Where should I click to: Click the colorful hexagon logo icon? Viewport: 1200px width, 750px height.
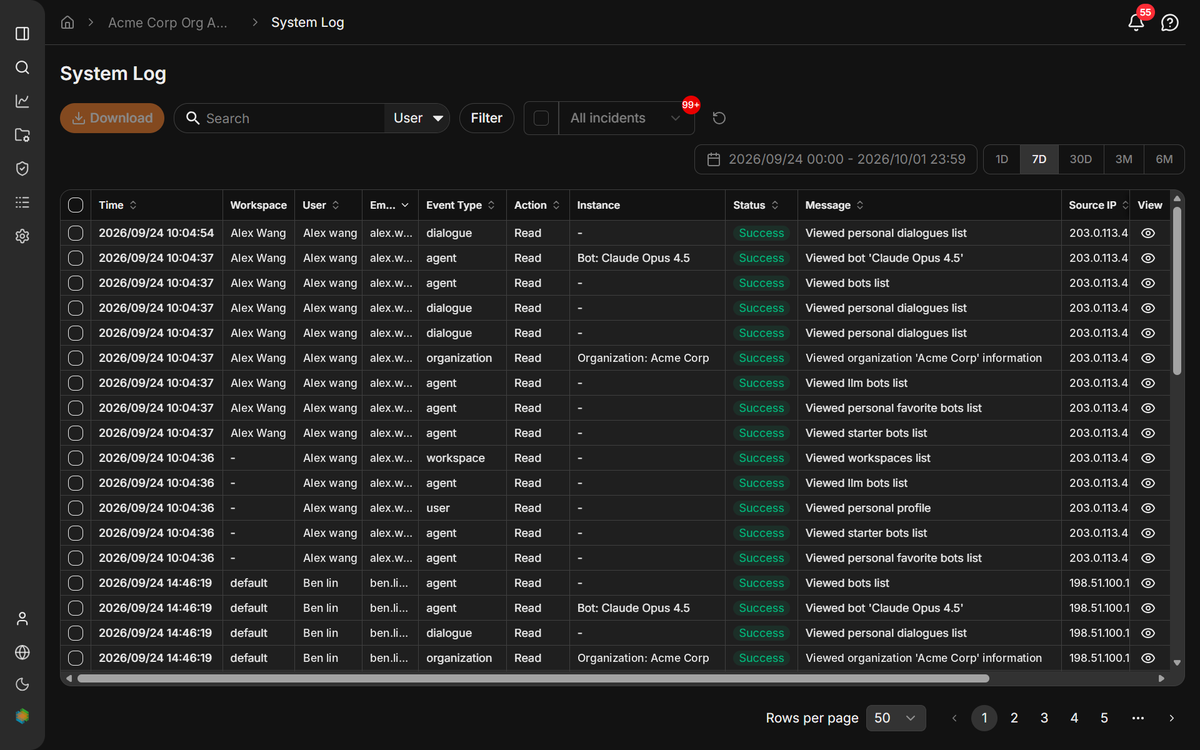pos(22,716)
